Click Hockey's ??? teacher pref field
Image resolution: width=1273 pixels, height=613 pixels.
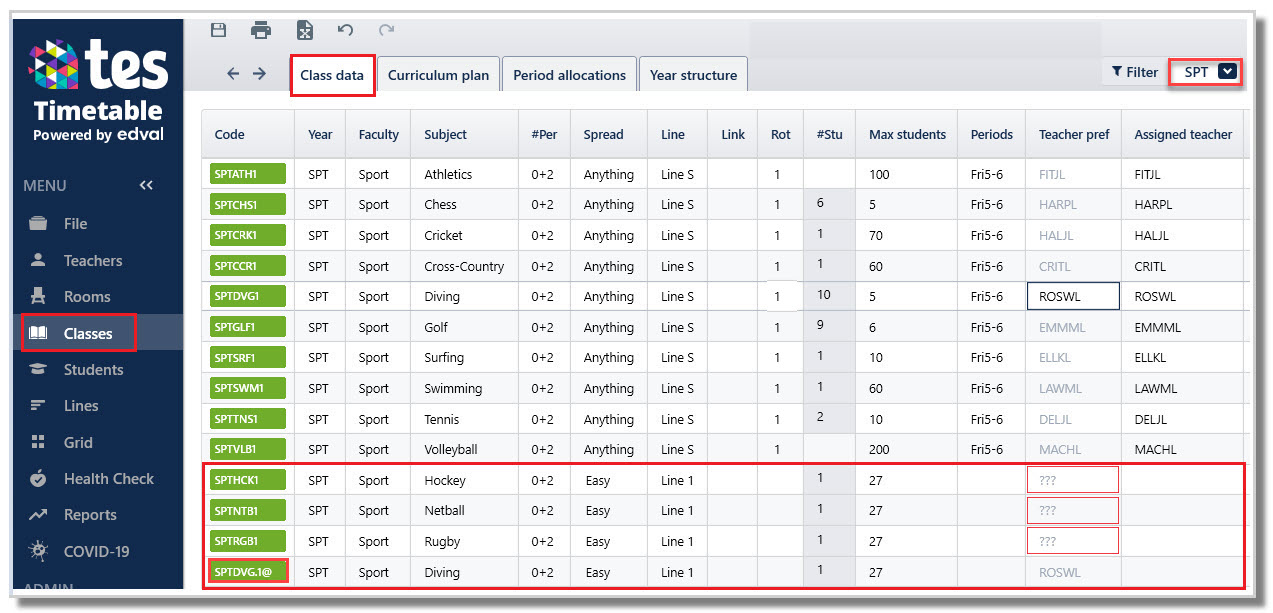(1073, 480)
